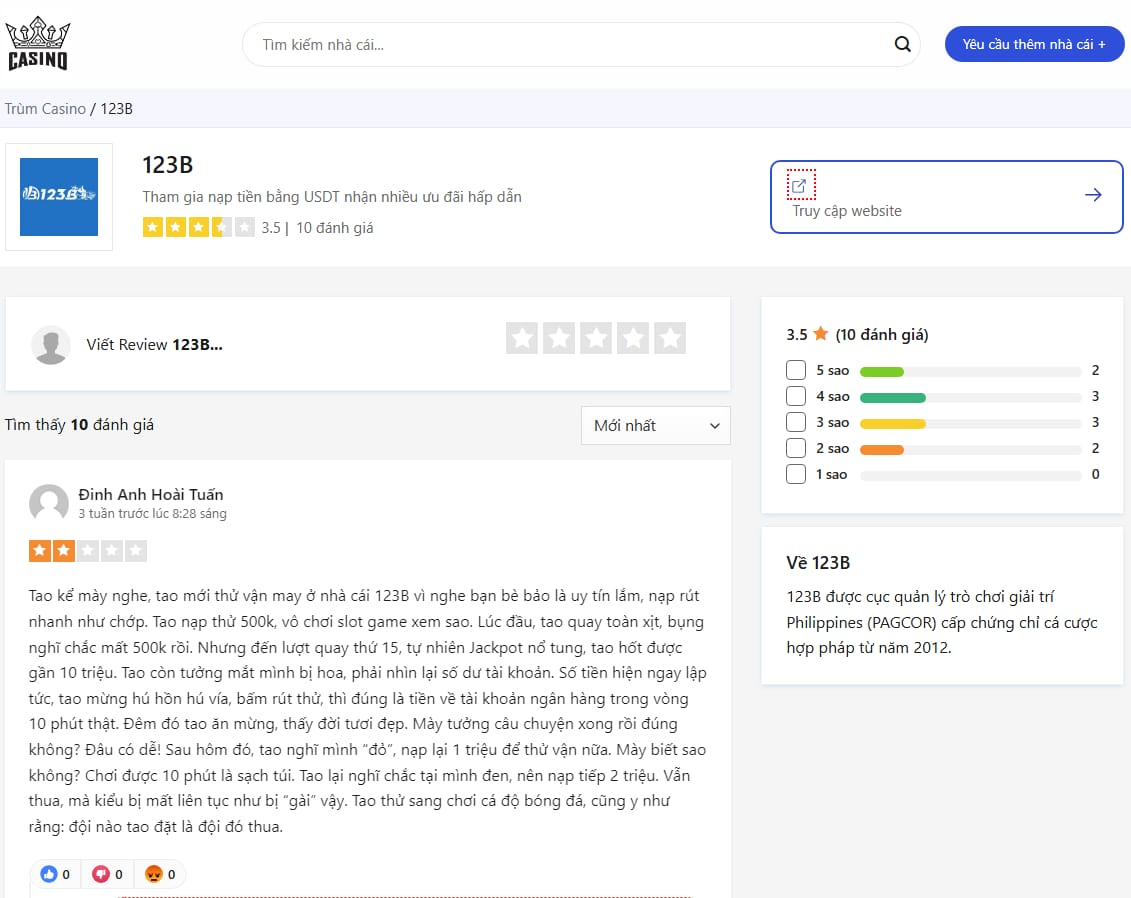Click the right arrow in the website box

(1093, 195)
